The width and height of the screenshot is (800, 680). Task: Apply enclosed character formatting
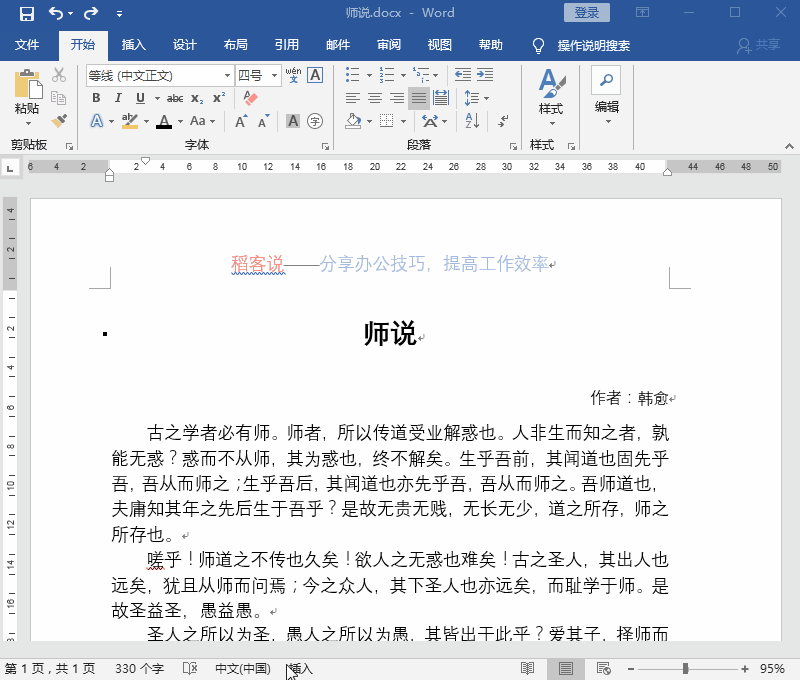[315, 121]
